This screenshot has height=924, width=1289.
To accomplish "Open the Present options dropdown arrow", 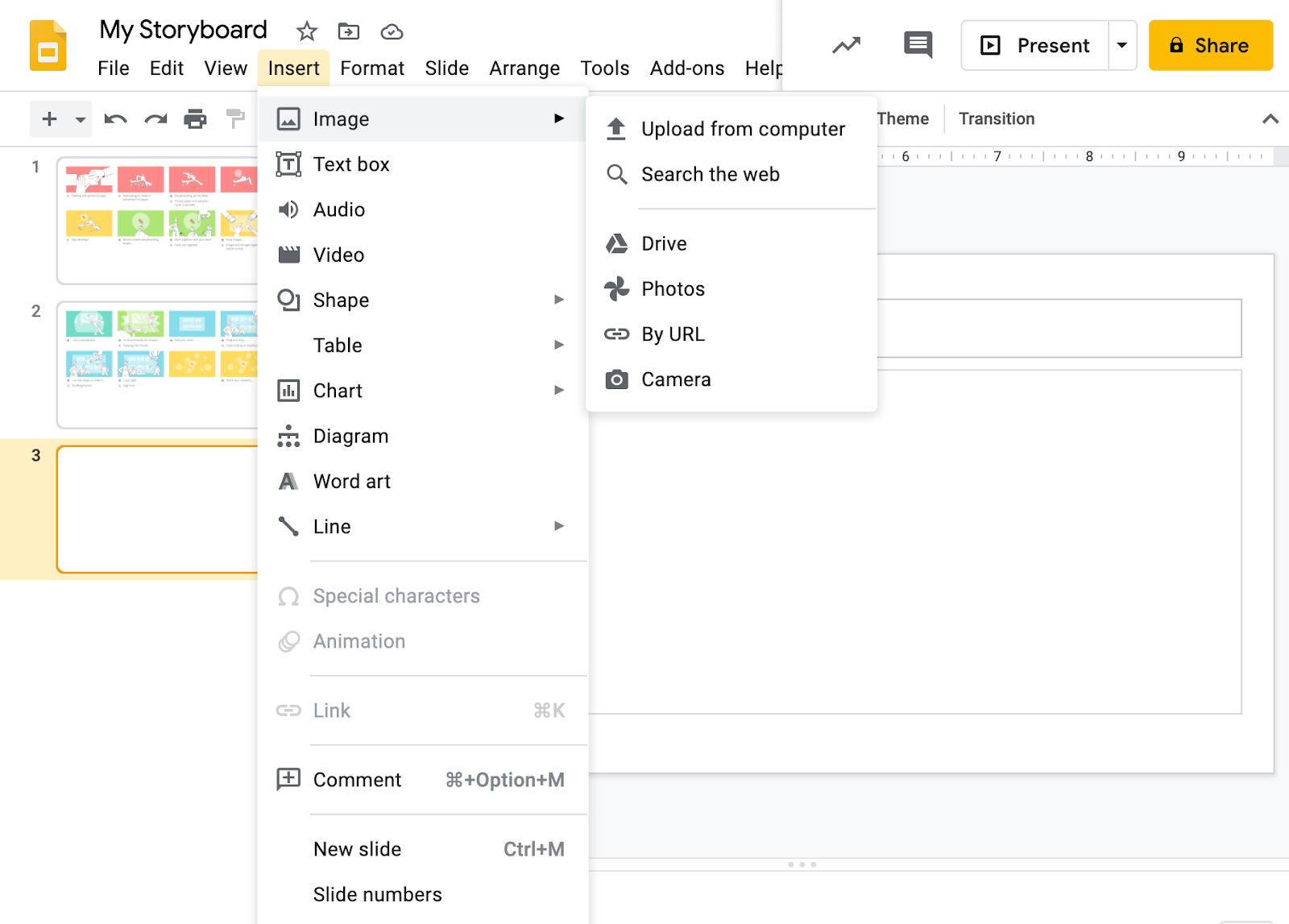I will 1121,45.
